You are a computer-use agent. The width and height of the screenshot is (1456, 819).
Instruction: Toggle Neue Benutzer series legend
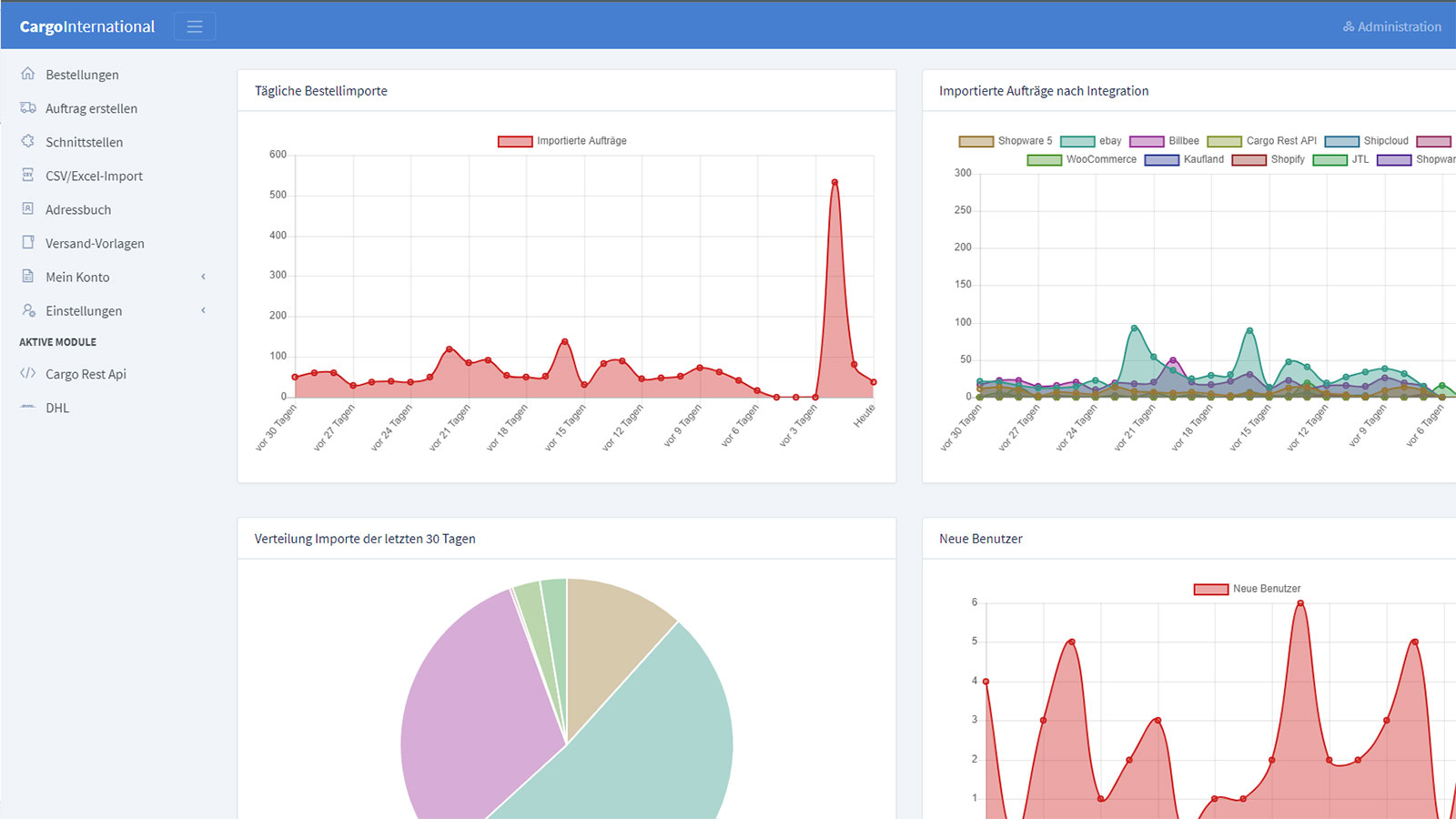point(1248,589)
